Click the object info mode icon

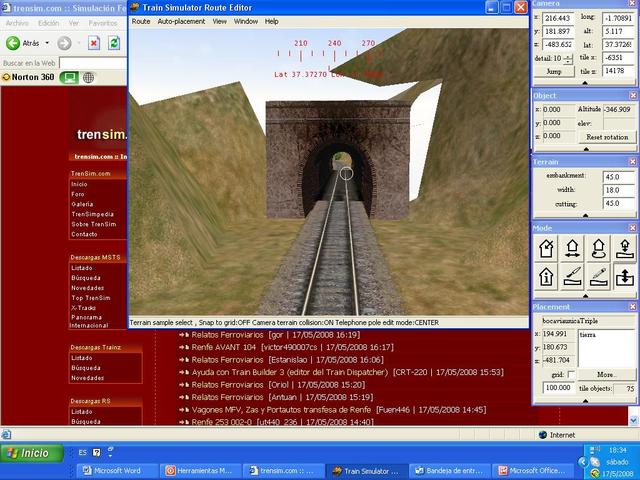tap(547, 276)
